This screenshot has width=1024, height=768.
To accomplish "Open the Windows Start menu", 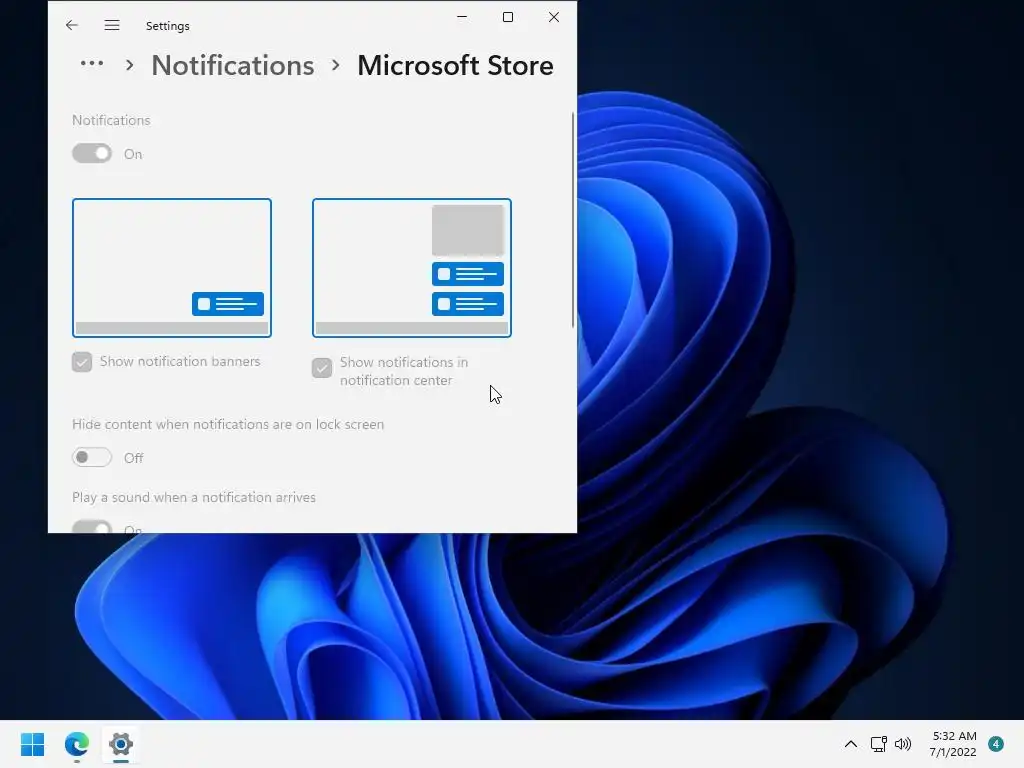I will click(x=33, y=744).
